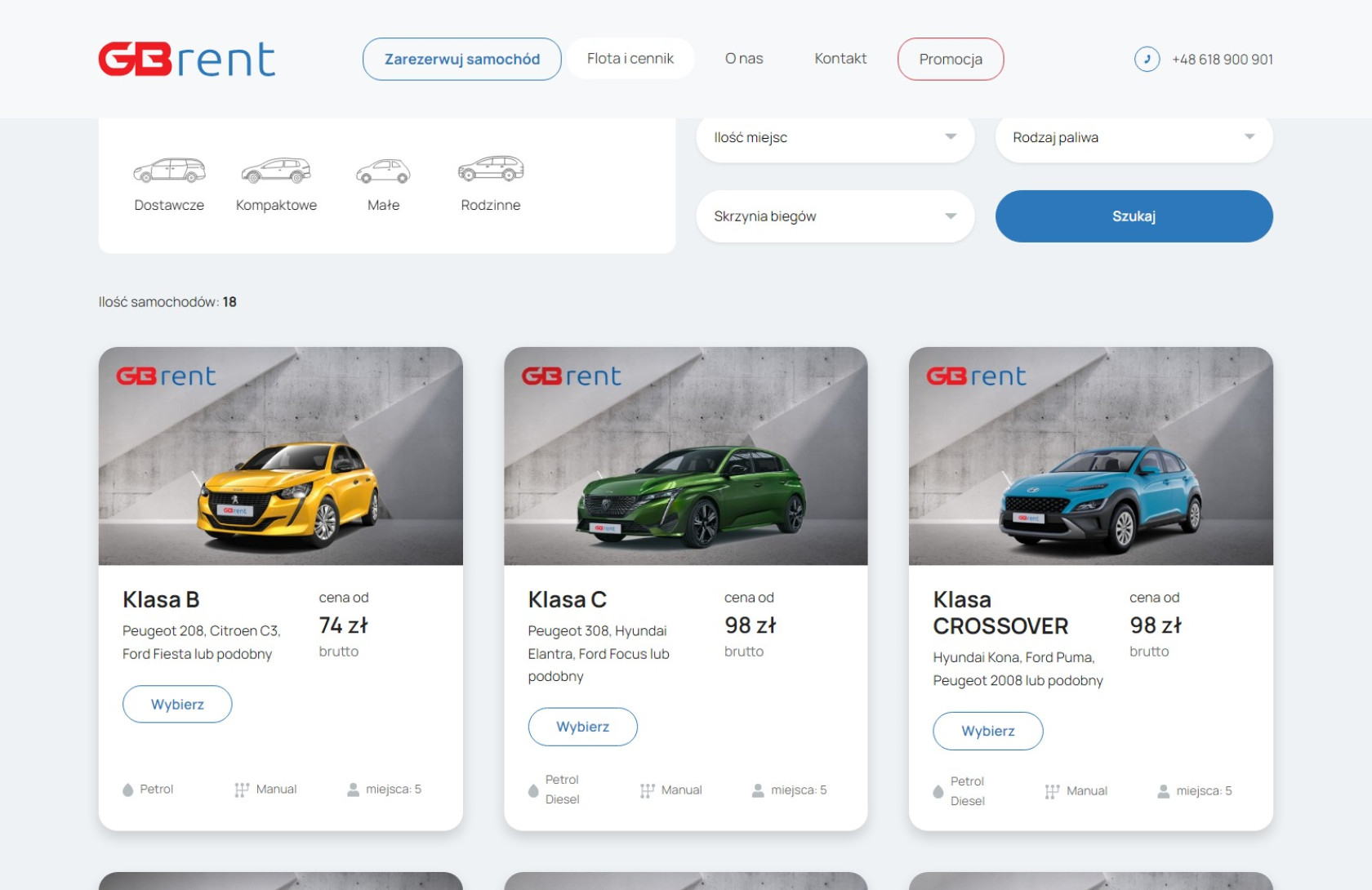Viewport: 1372px width, 890px height.
Task: Click the gearbox icon on Klasa C card
Action: click(x=648, y=790)
